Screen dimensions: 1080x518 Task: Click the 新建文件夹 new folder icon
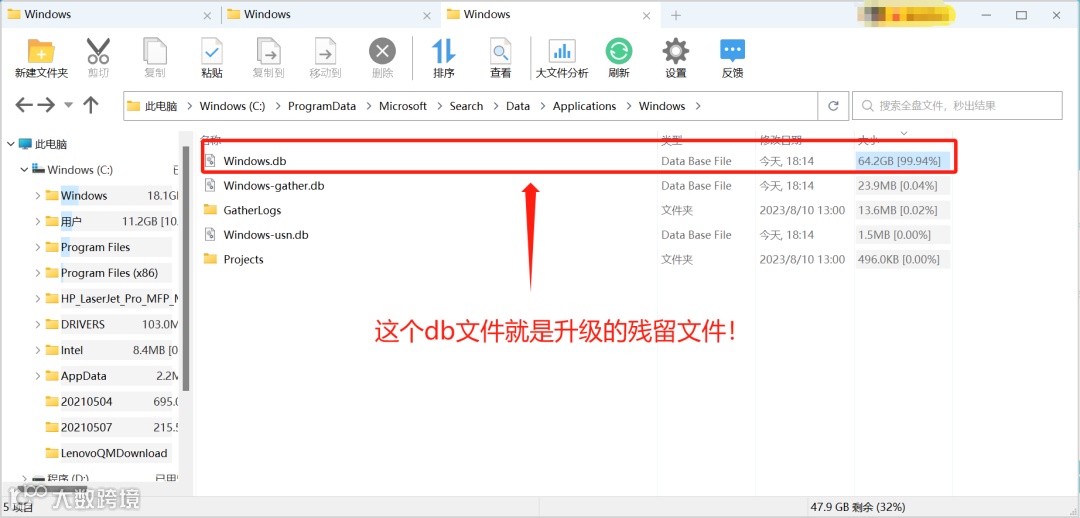41,51
